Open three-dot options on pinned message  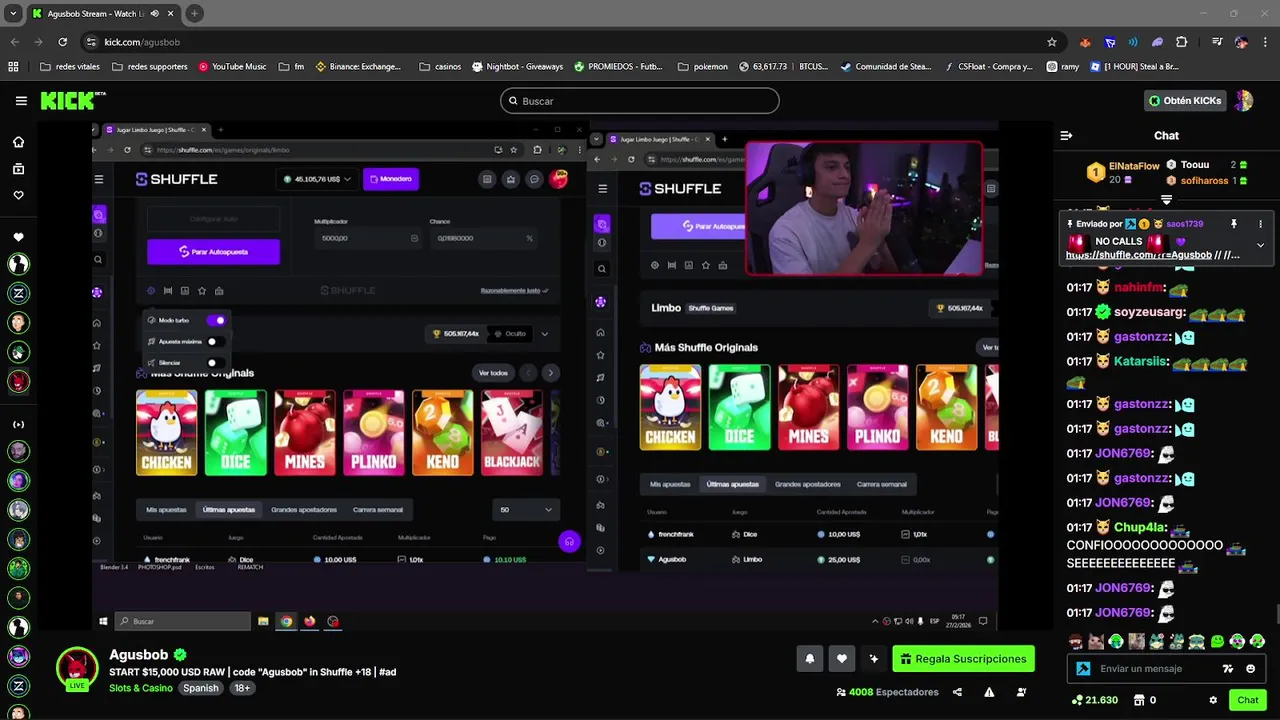pos(1260,224)
